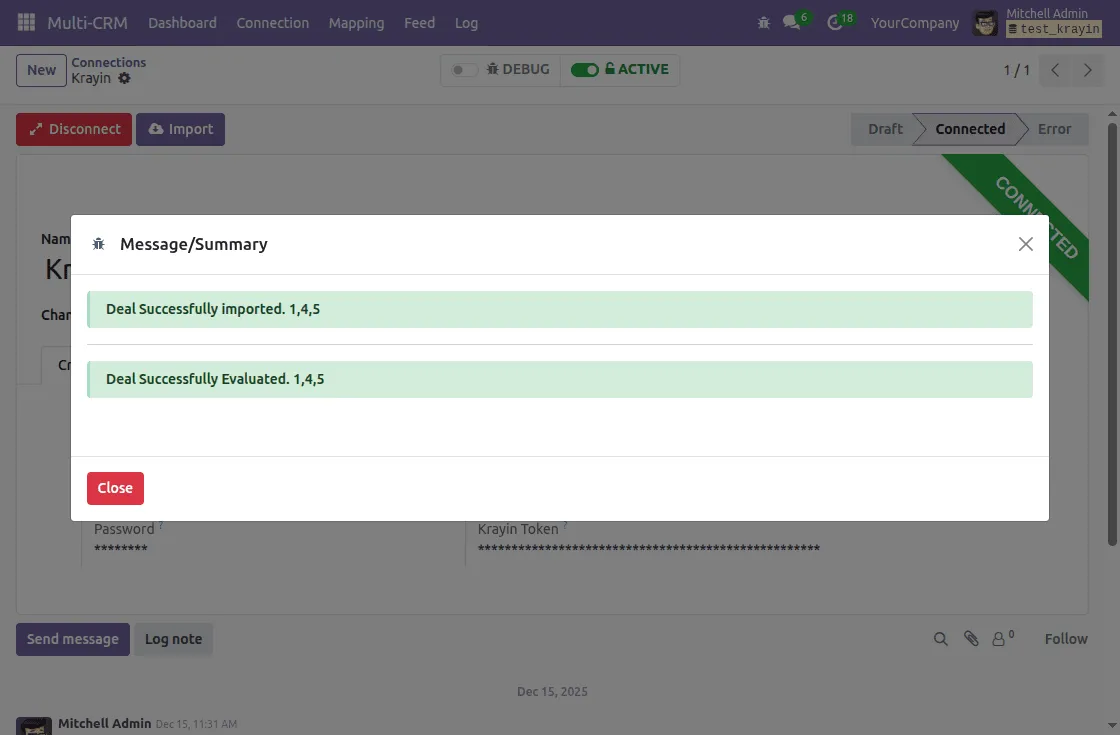Screen dimensions: 1120x735
Task: Click the red Close button in dialog
Action: 116,488
